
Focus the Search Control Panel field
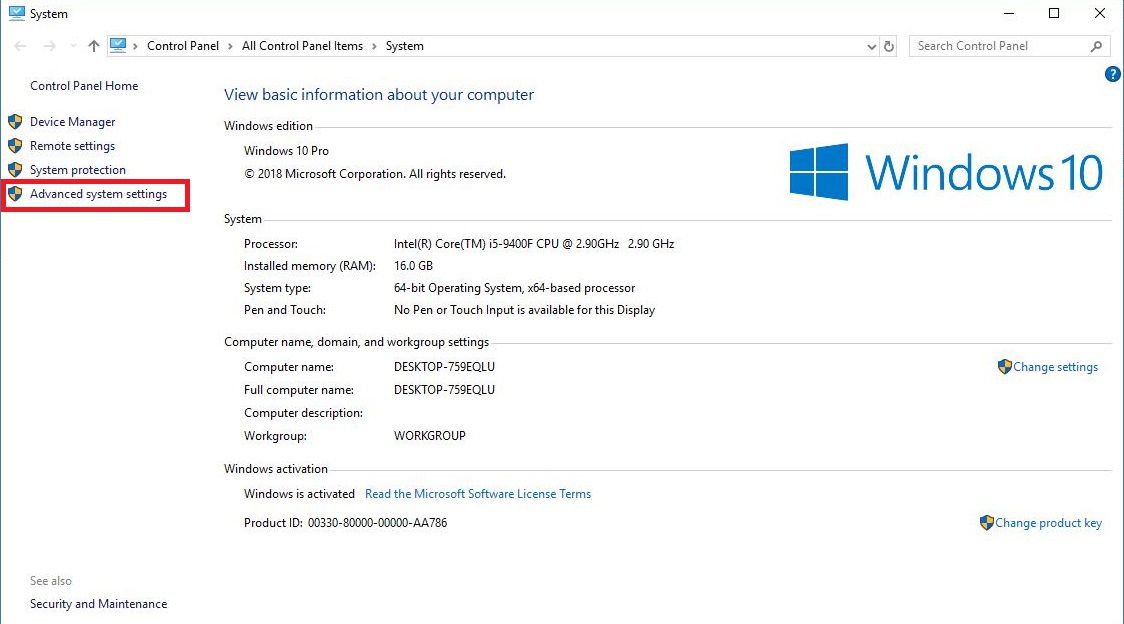click(995, 46)
